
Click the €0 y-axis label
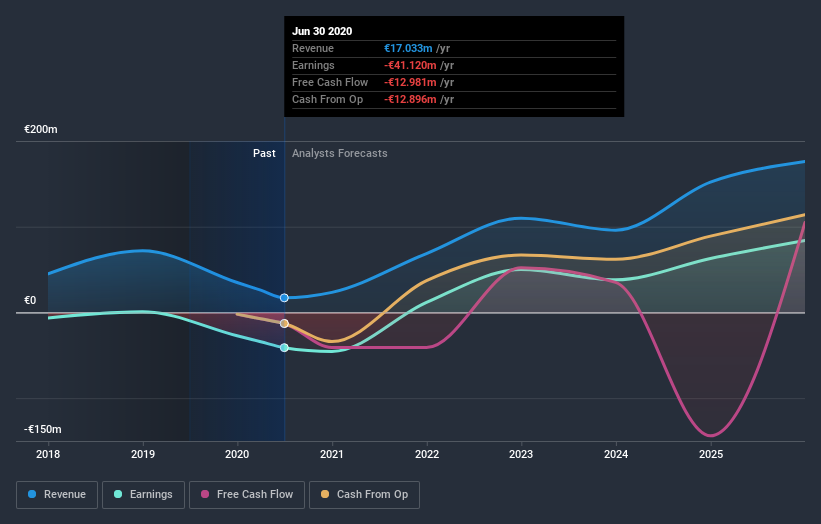click(30, 300)
